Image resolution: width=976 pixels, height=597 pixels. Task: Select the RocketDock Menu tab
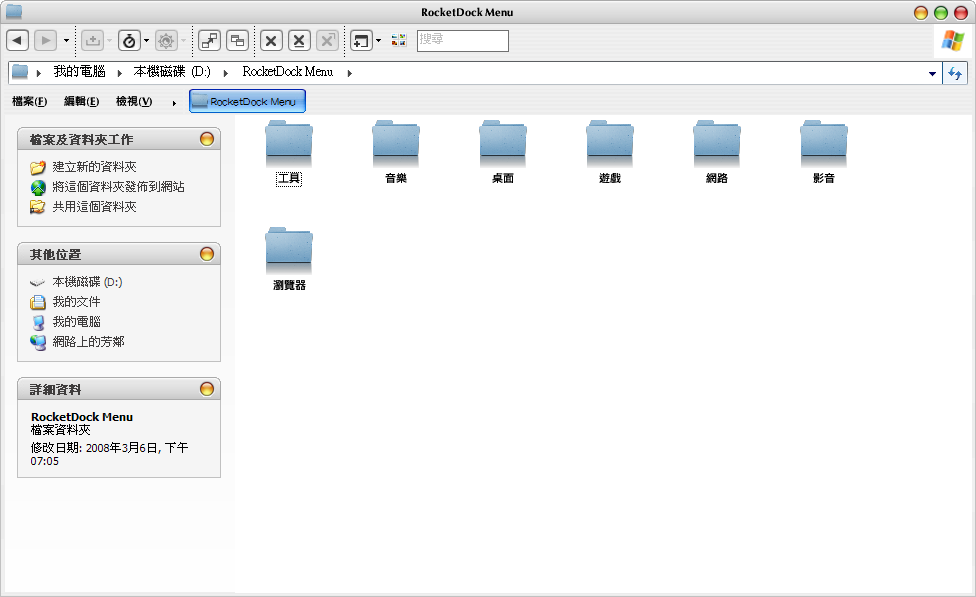click(247, 101)
